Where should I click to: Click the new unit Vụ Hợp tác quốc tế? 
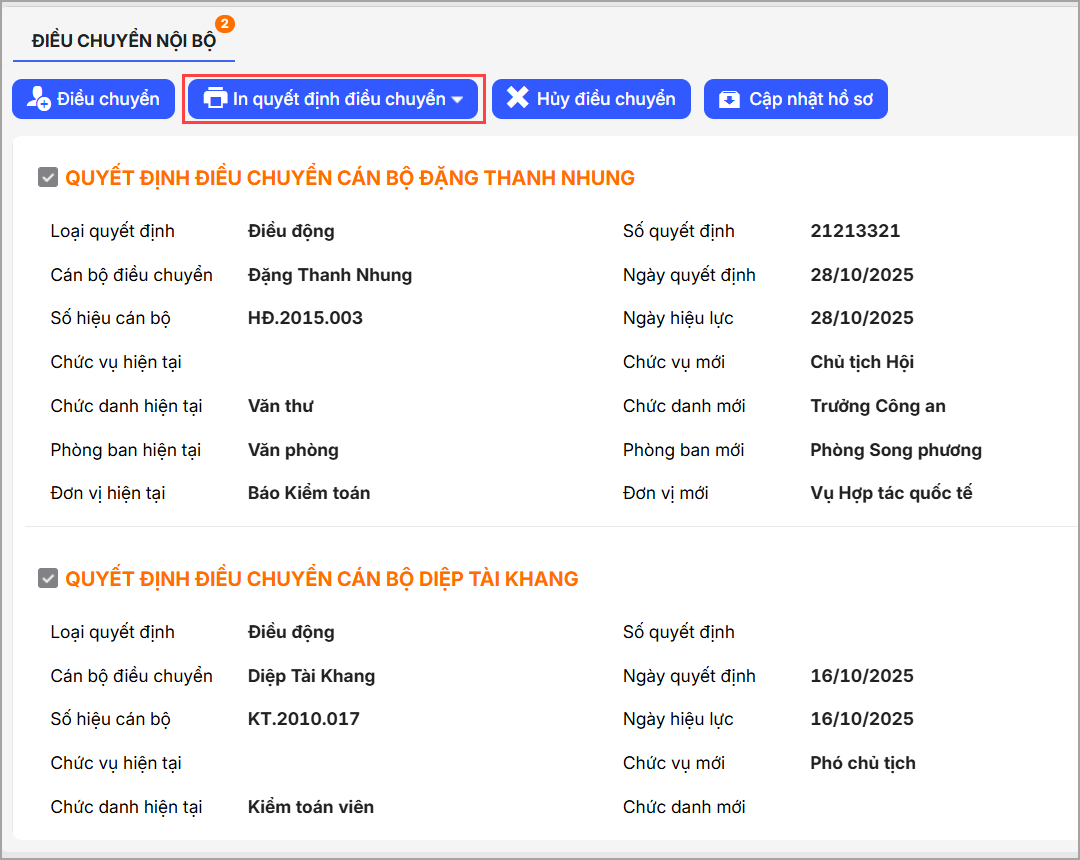coord(891,493)
